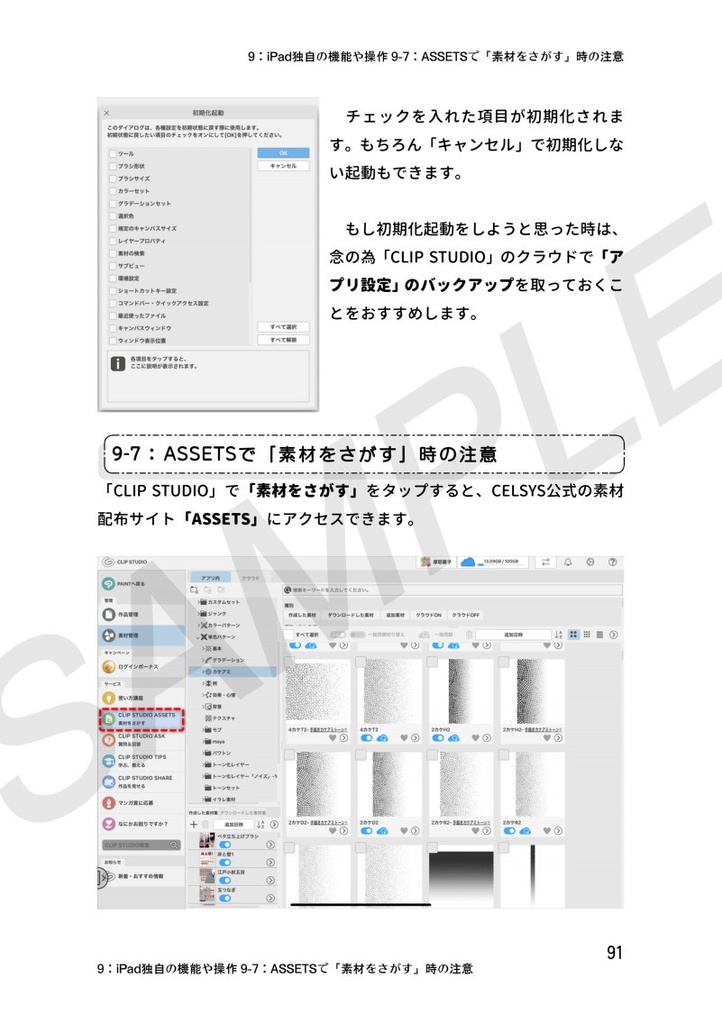Check the ブラシサイズ checkbox
The image size is (722, 1024).
[113, 178]
